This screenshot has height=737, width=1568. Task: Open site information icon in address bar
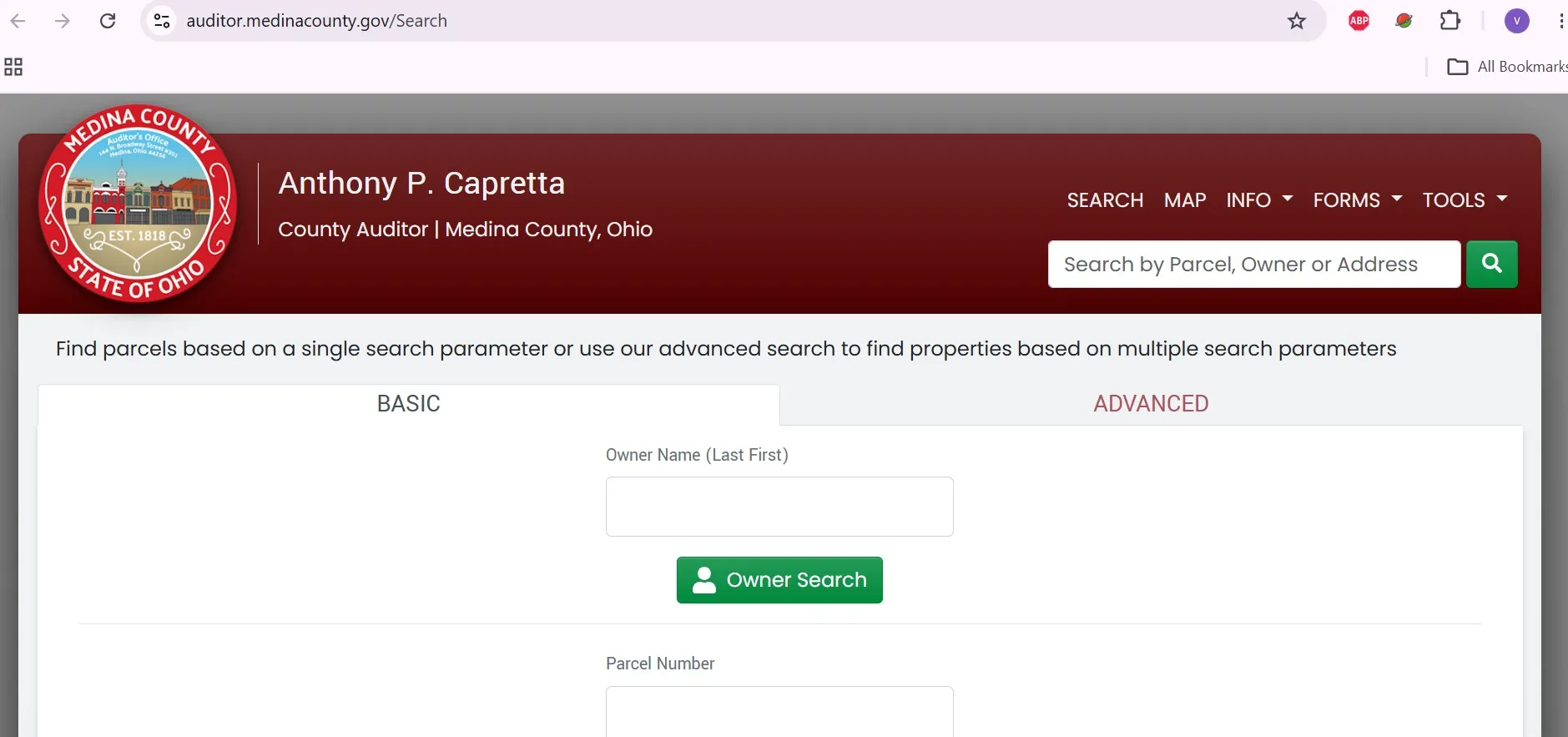click(x=162, y=21)
